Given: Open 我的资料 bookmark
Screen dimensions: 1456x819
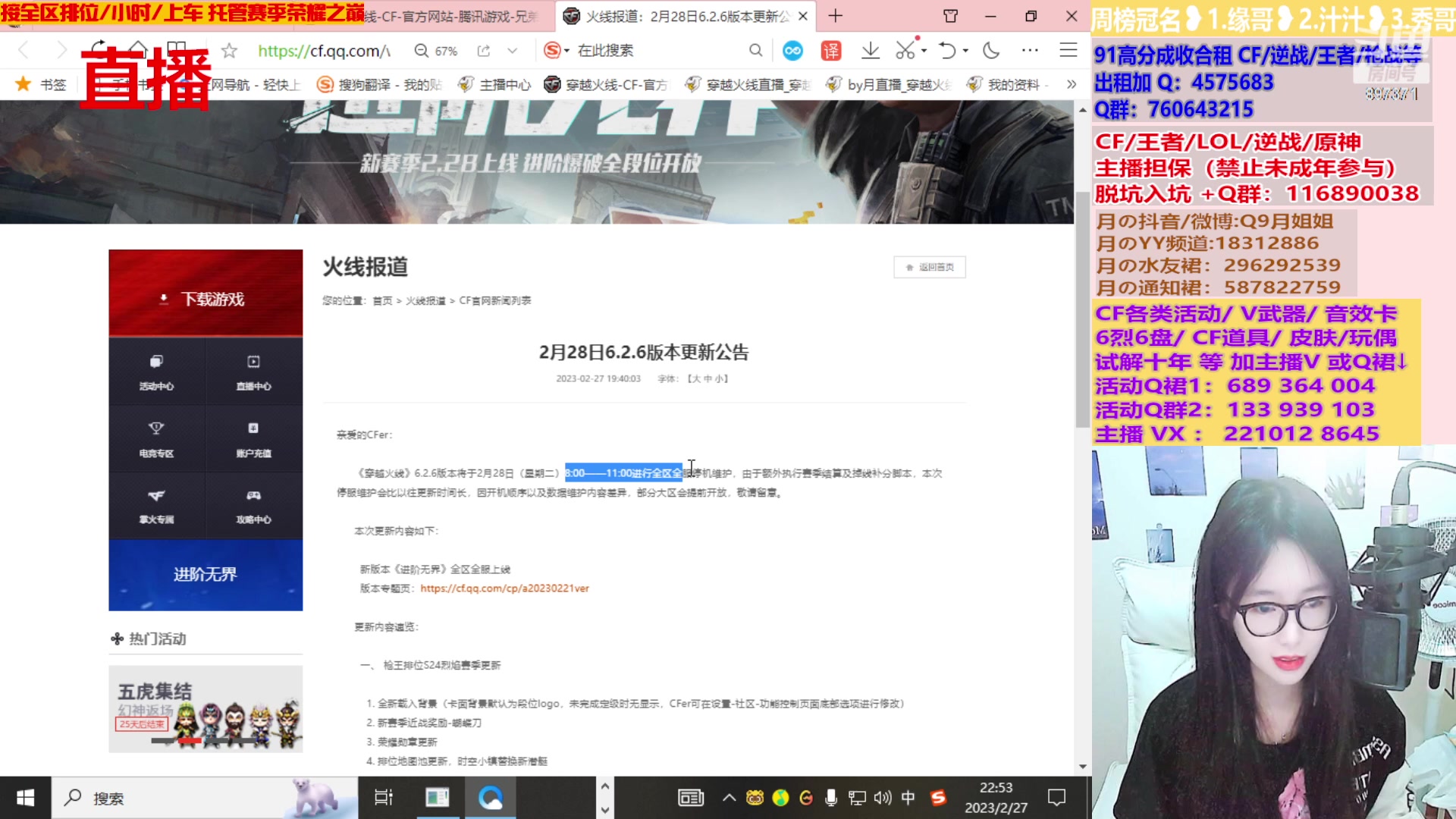Looking at the screenshot, I should pos(1004,84).
